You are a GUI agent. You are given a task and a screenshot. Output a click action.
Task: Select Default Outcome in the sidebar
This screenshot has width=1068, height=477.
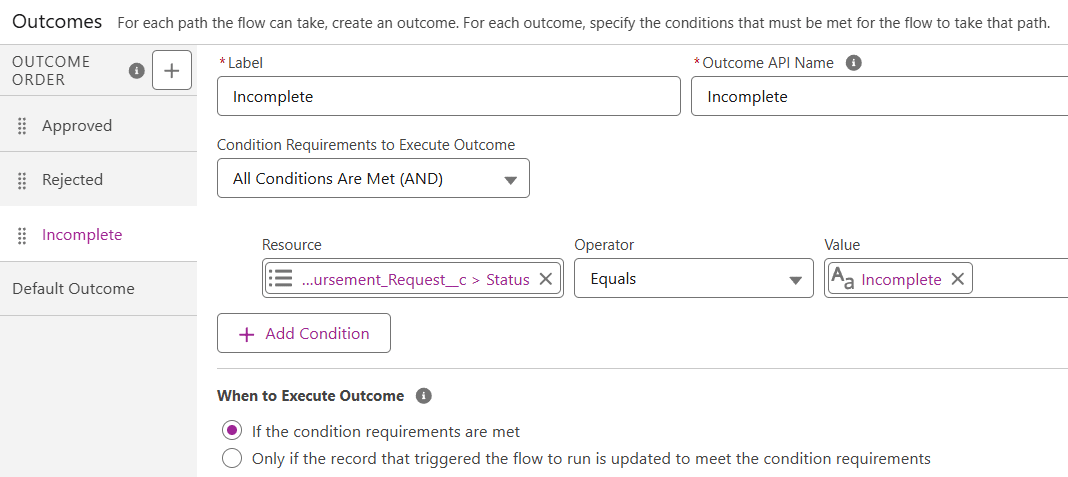pos(73,289)
